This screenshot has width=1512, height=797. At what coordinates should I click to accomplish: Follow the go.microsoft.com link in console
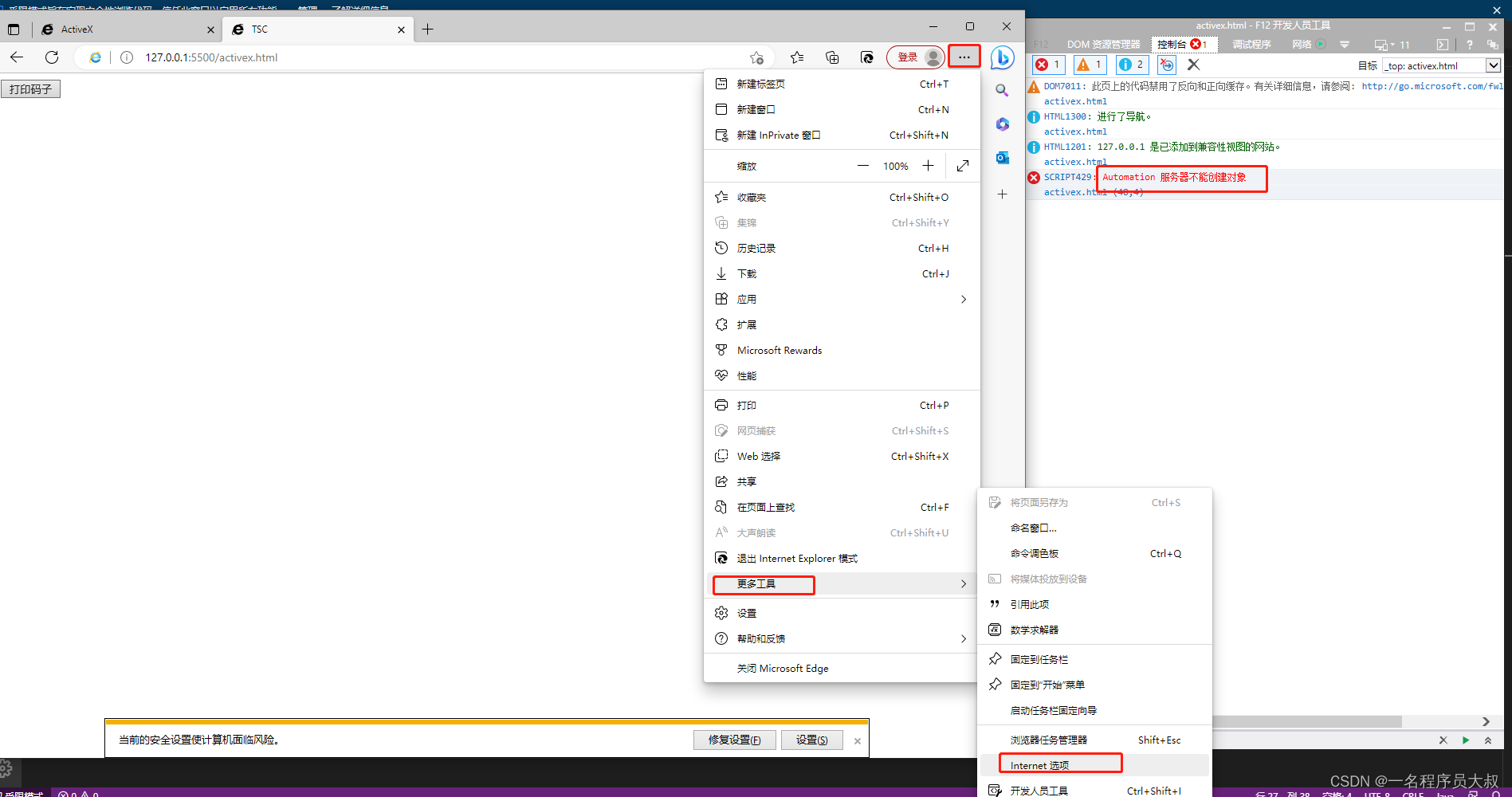pos(1432,86)
